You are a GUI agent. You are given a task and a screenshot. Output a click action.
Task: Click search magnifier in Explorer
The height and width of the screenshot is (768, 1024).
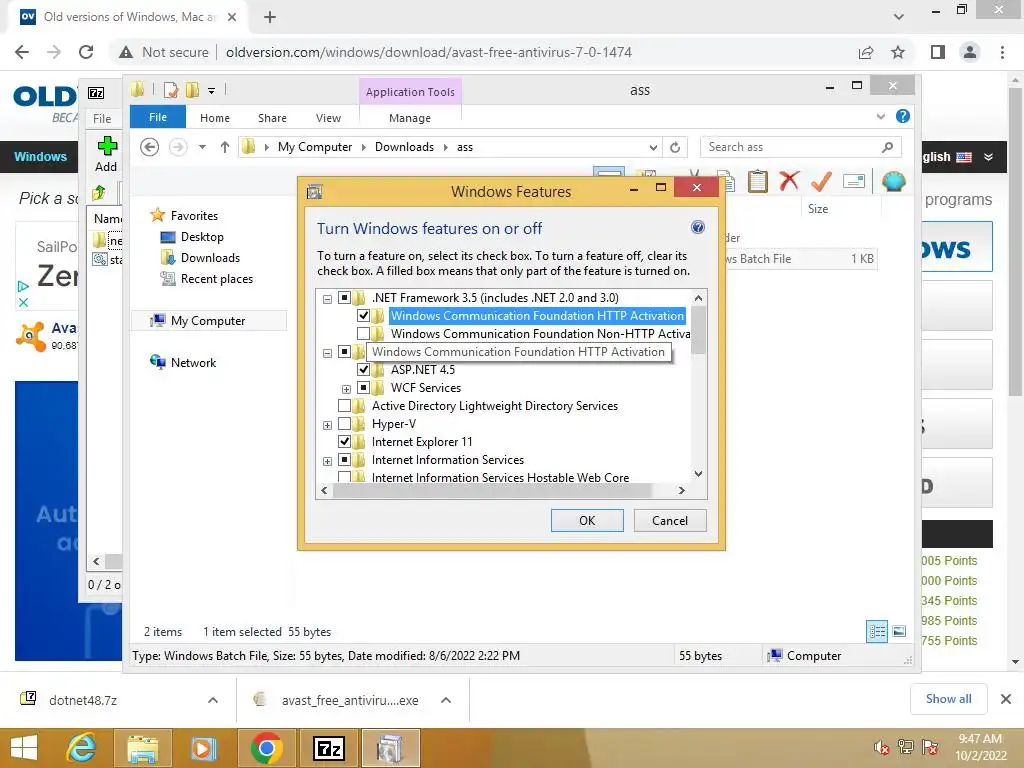click(887, 148)
